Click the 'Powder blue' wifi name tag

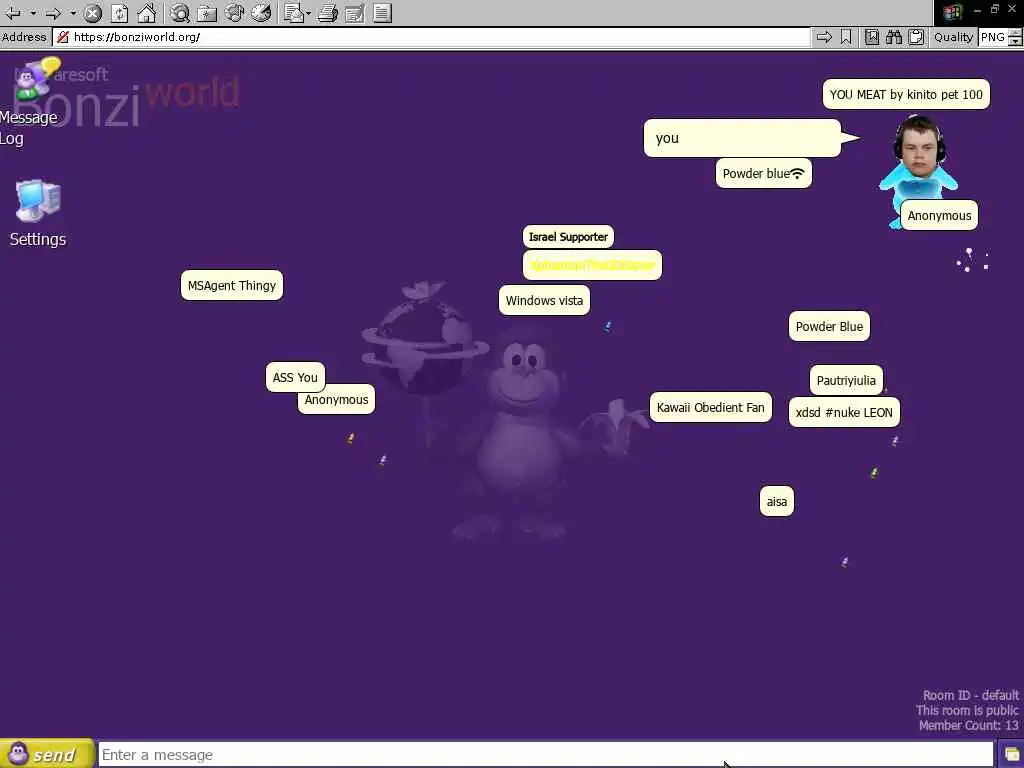pyautogui.click(x=763, y=173)
